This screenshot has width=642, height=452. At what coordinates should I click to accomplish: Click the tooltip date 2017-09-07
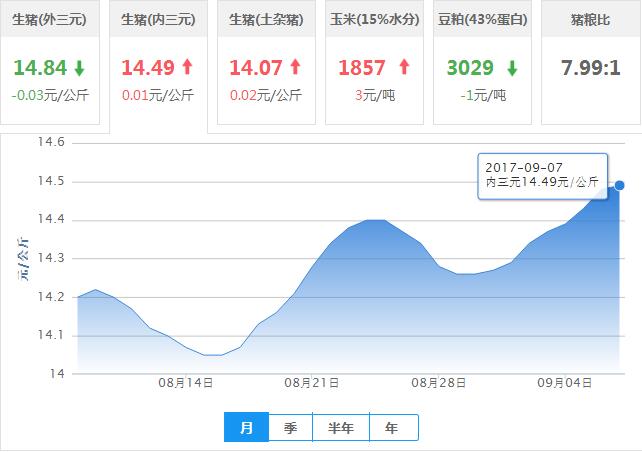[x=524, y=167]
